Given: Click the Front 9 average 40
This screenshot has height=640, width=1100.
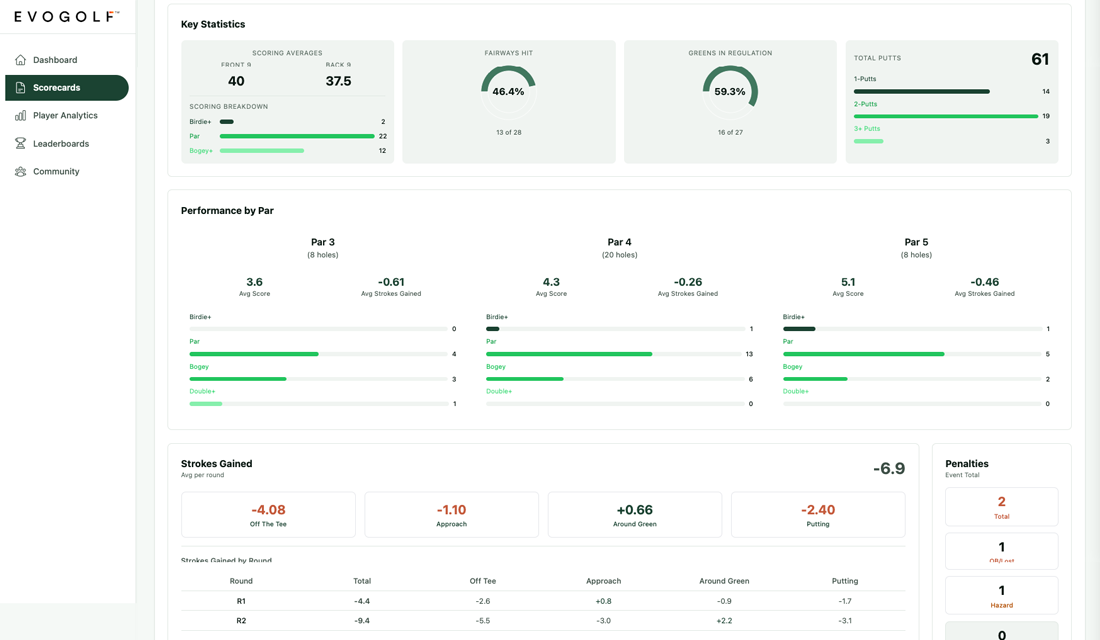Looking at the screenshot, I should click(236, 81).
